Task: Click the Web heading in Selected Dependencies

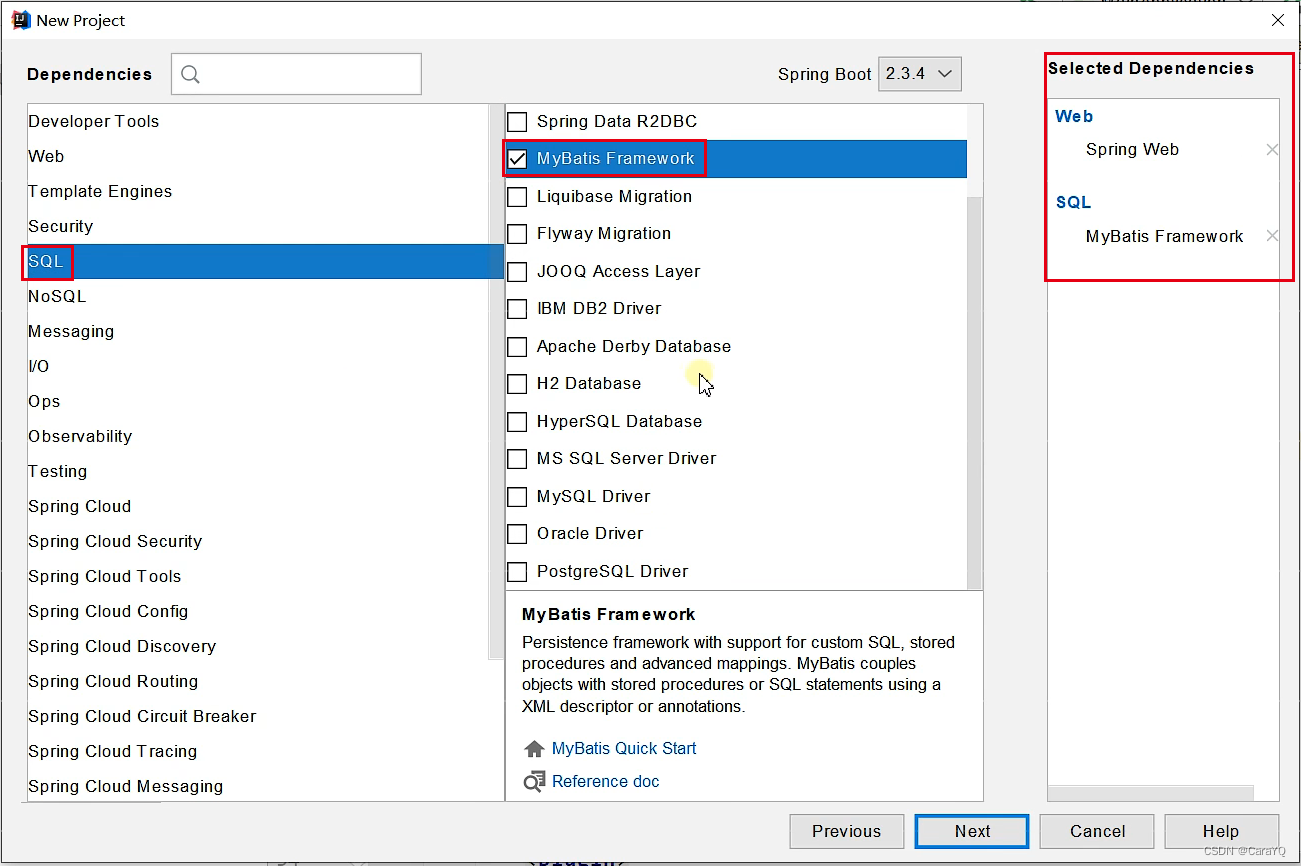Action: 1074,117
